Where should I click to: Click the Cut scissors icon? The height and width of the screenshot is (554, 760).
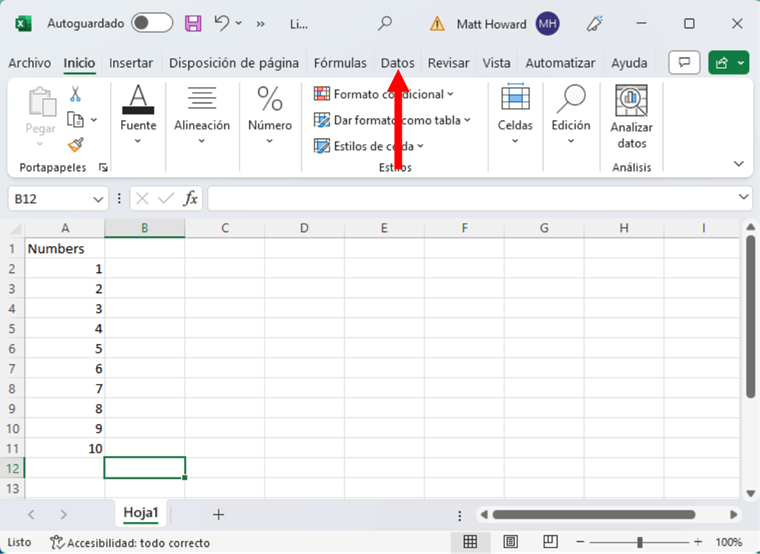pos(75,94)
